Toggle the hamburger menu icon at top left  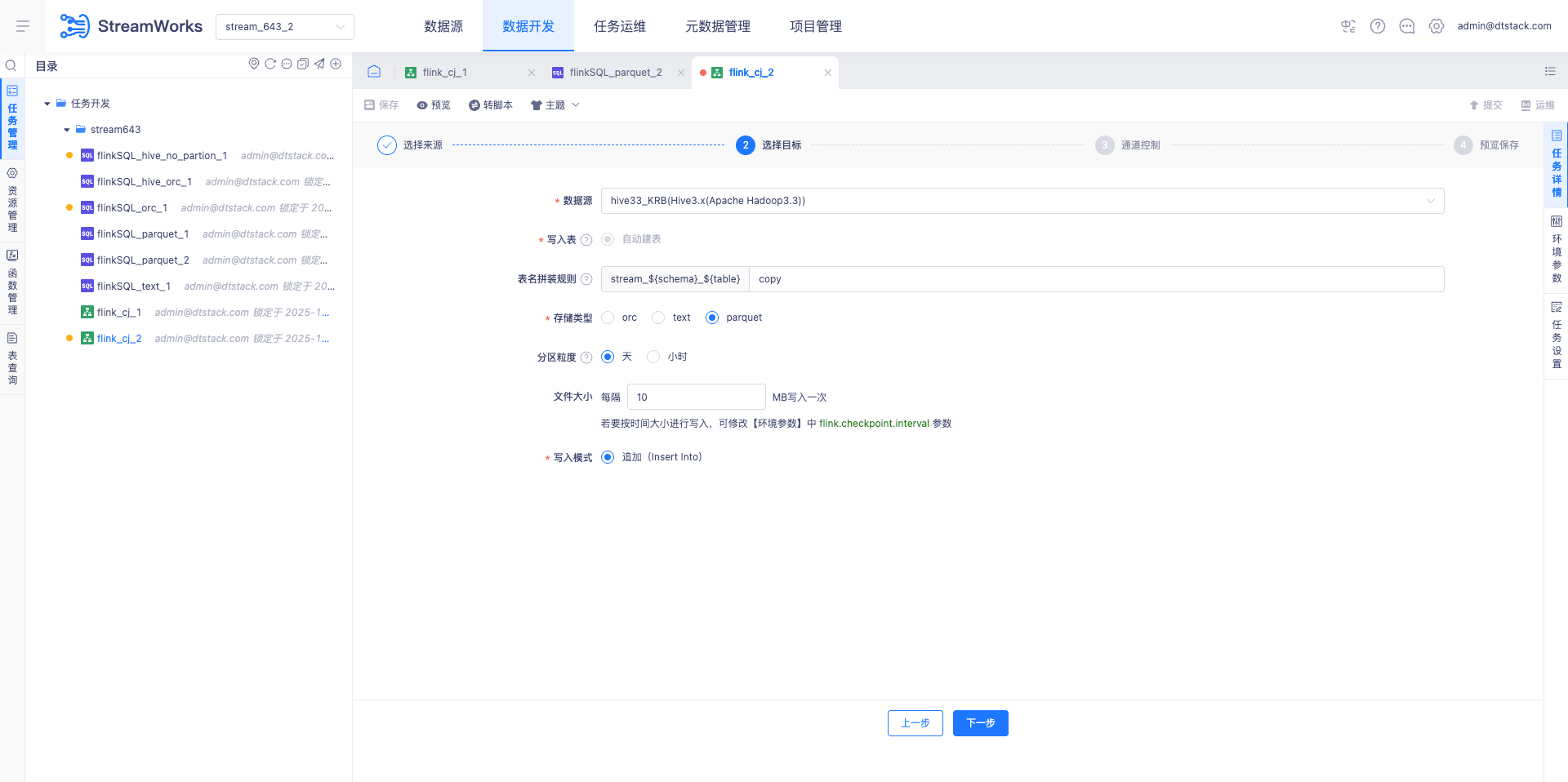pos(23,26)
